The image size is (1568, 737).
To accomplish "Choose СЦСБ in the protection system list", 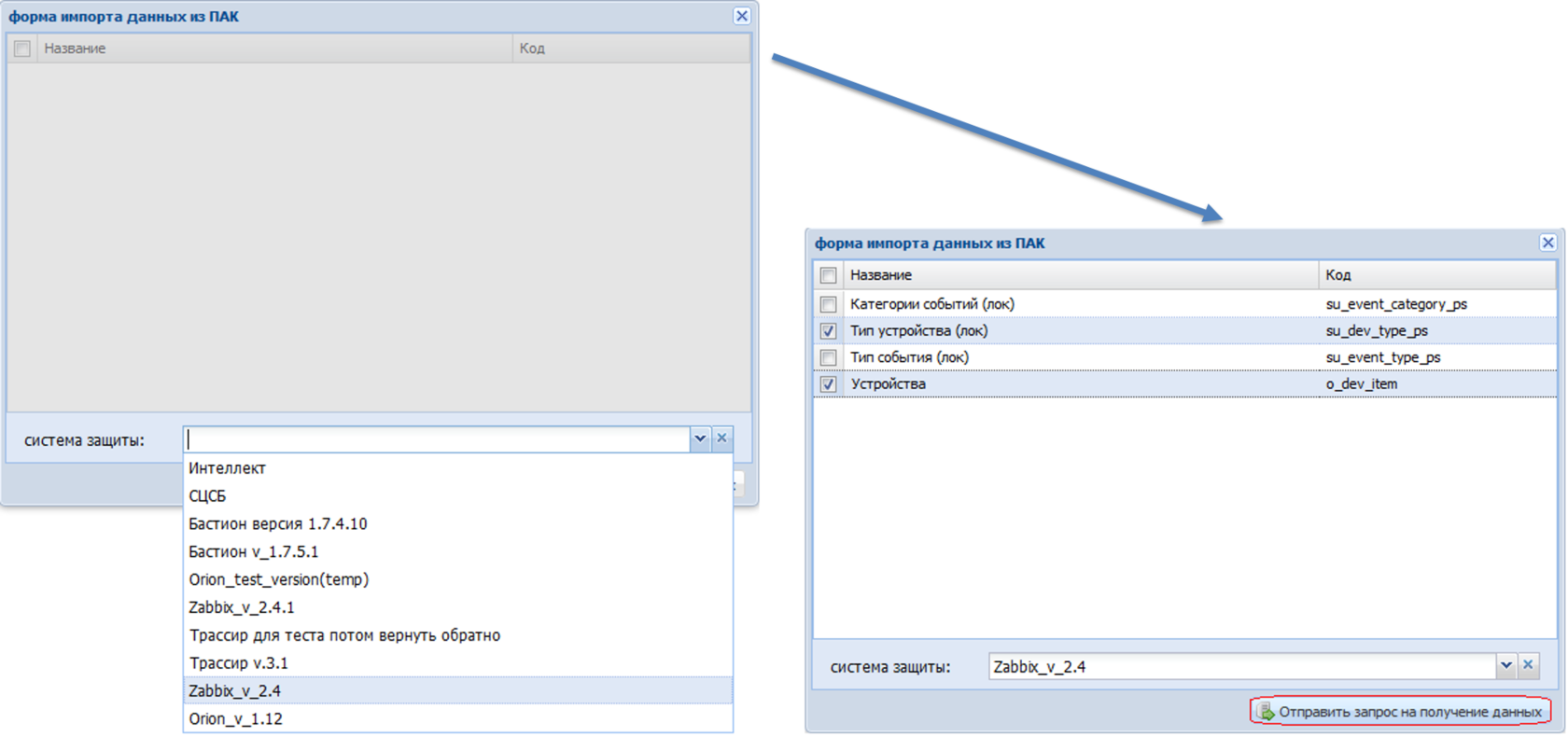I will click(457, 496).
